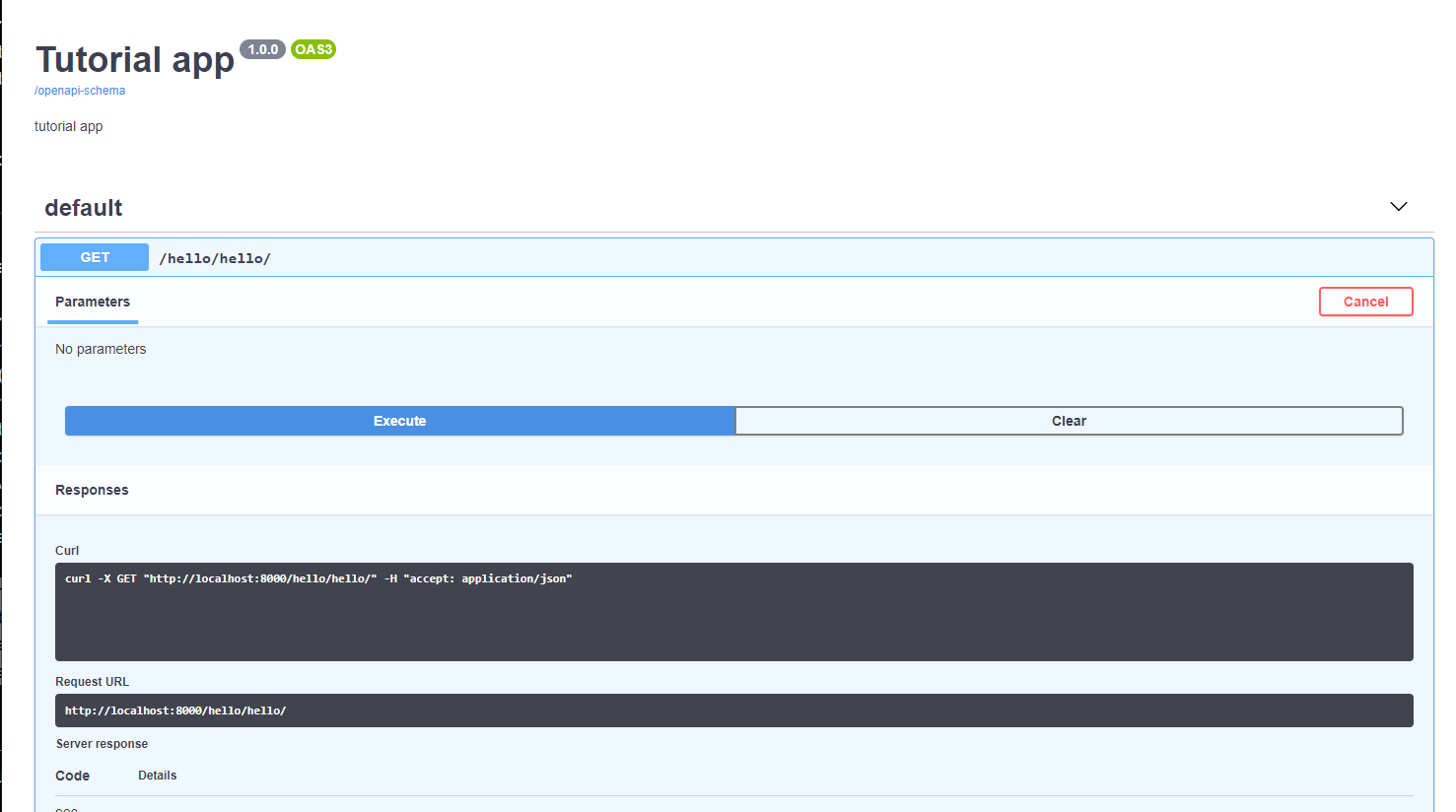The image size is (1456, 812).
Task: Collapse the default section chevron
Action: pyautogui.click(x=1398, y=207)
